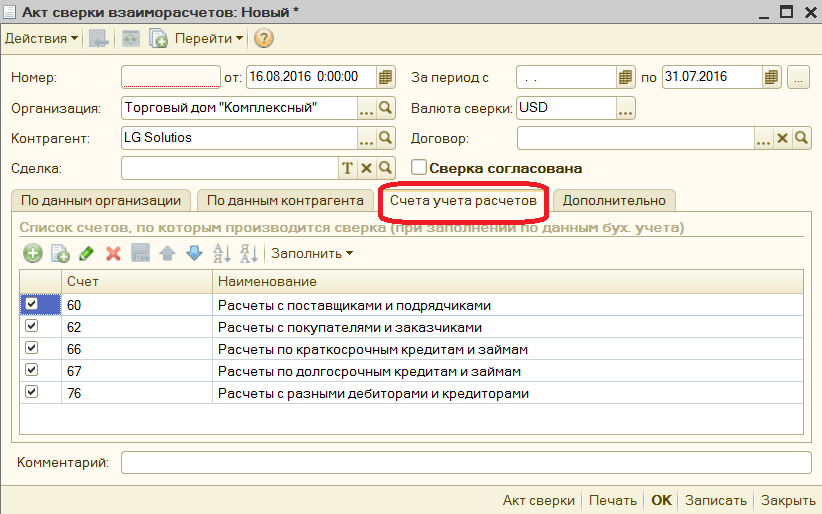Open the Дополнительно tab
The height and width of the screenshot is (514, 822).
point(614,200)
